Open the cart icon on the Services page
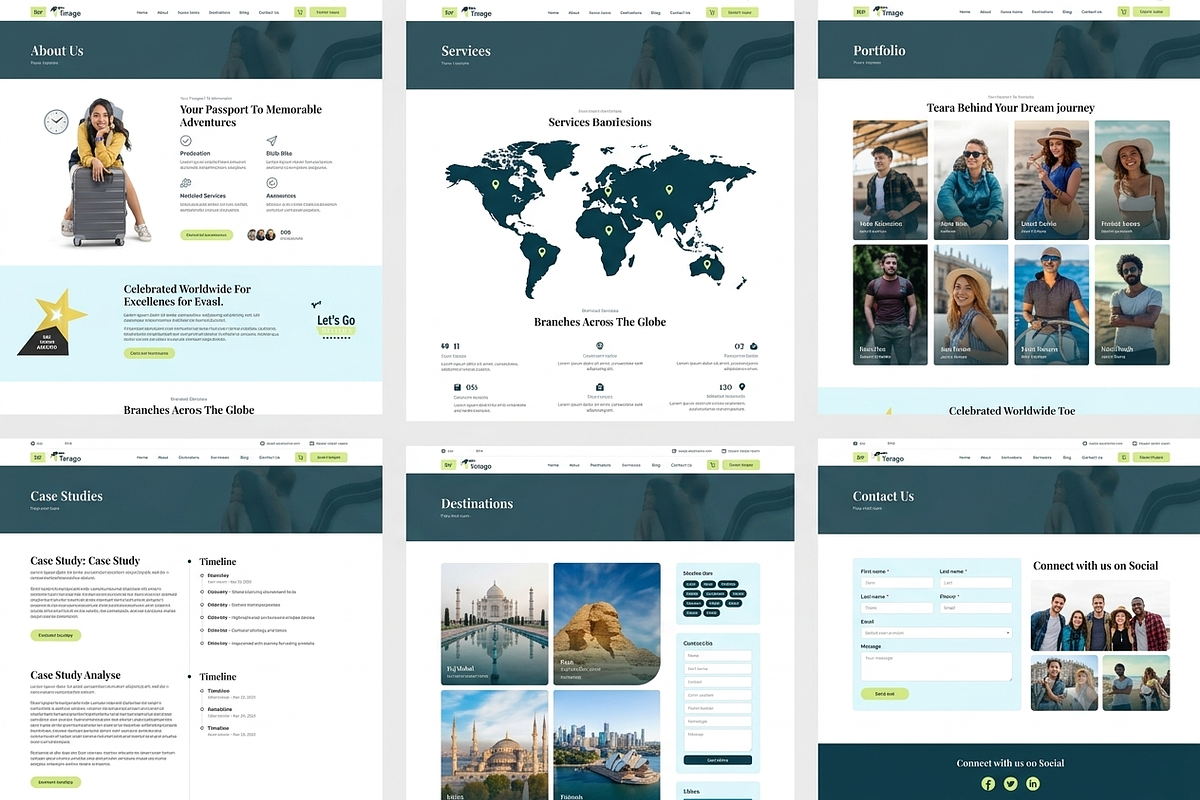 pyautogui.click(x=712, y=12)
